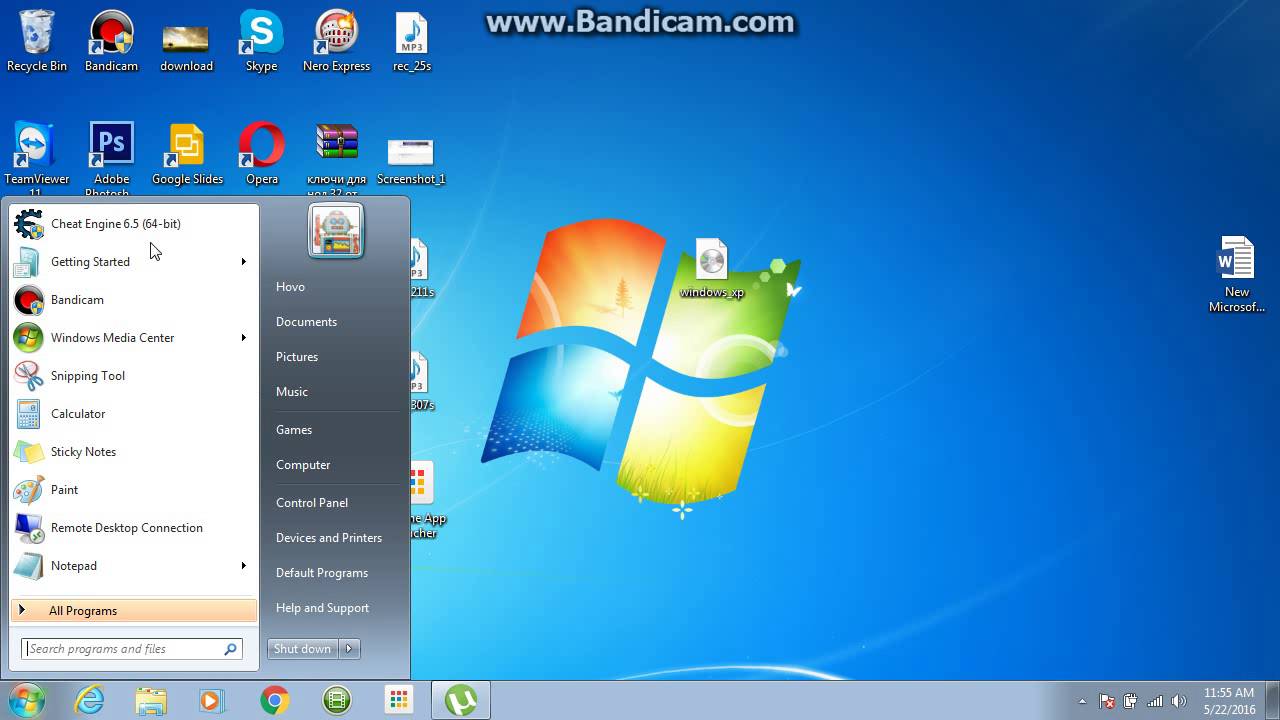
Task: Select the windows_xp disc image icon
Action: tap(711, 268)
